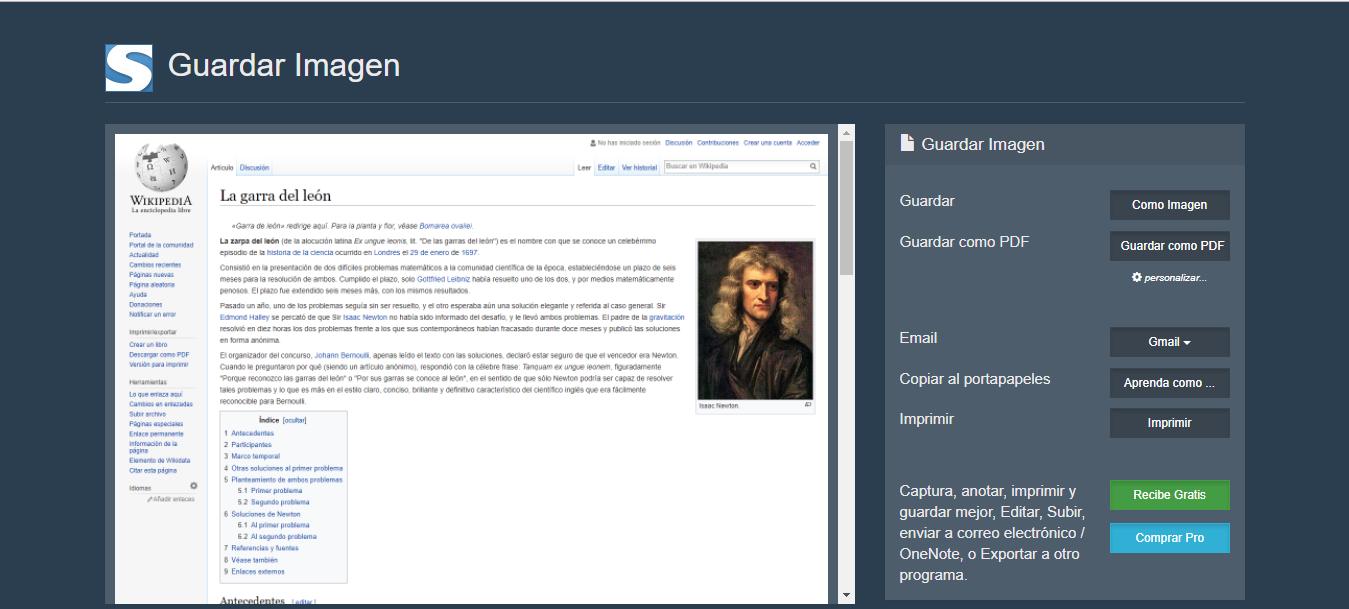1349x609 pixels.
Task: Click the Isaac Newton portrait thumbnail
Action: 755,321
